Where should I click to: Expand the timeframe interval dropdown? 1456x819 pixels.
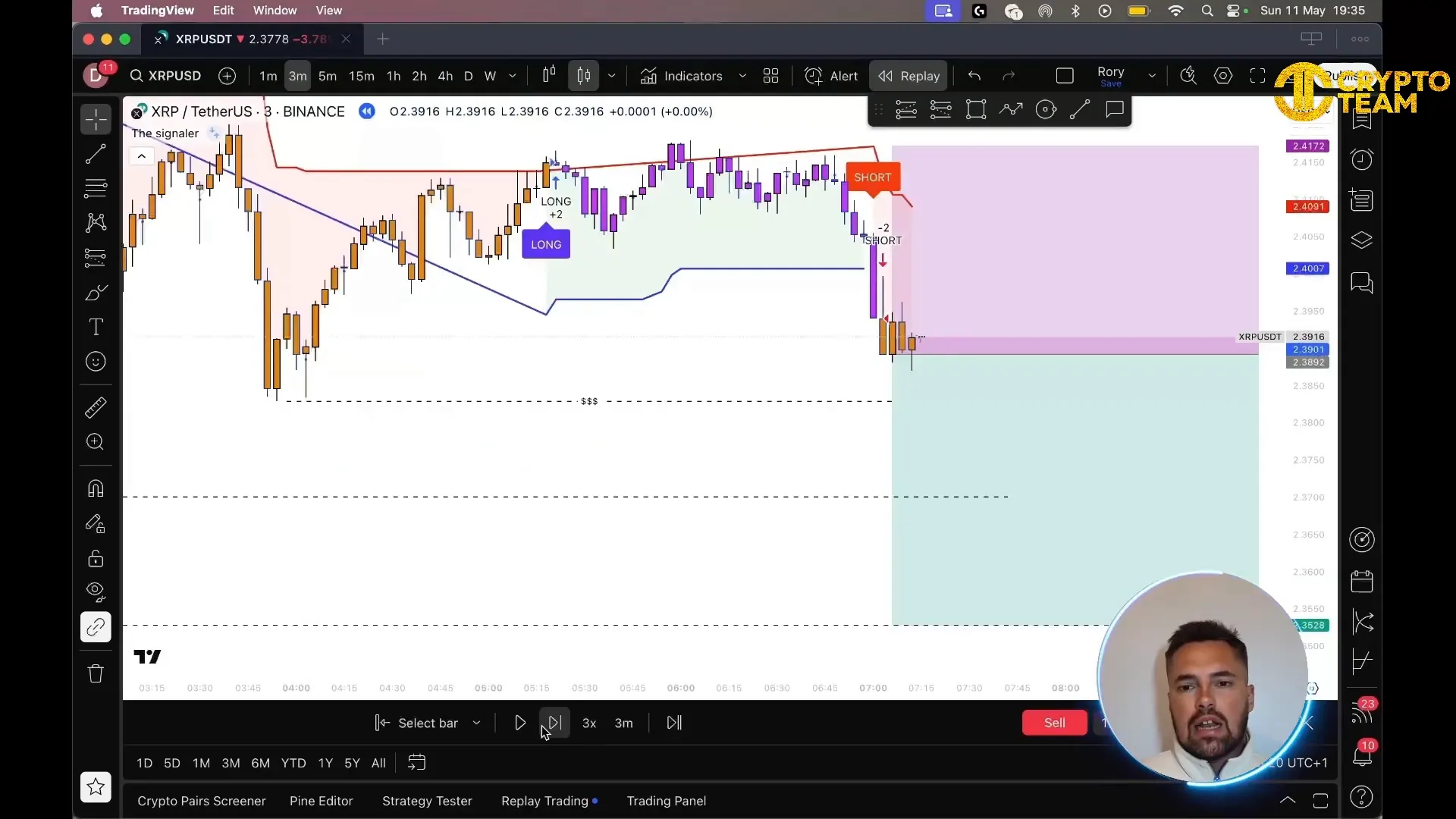coord(513,76)
